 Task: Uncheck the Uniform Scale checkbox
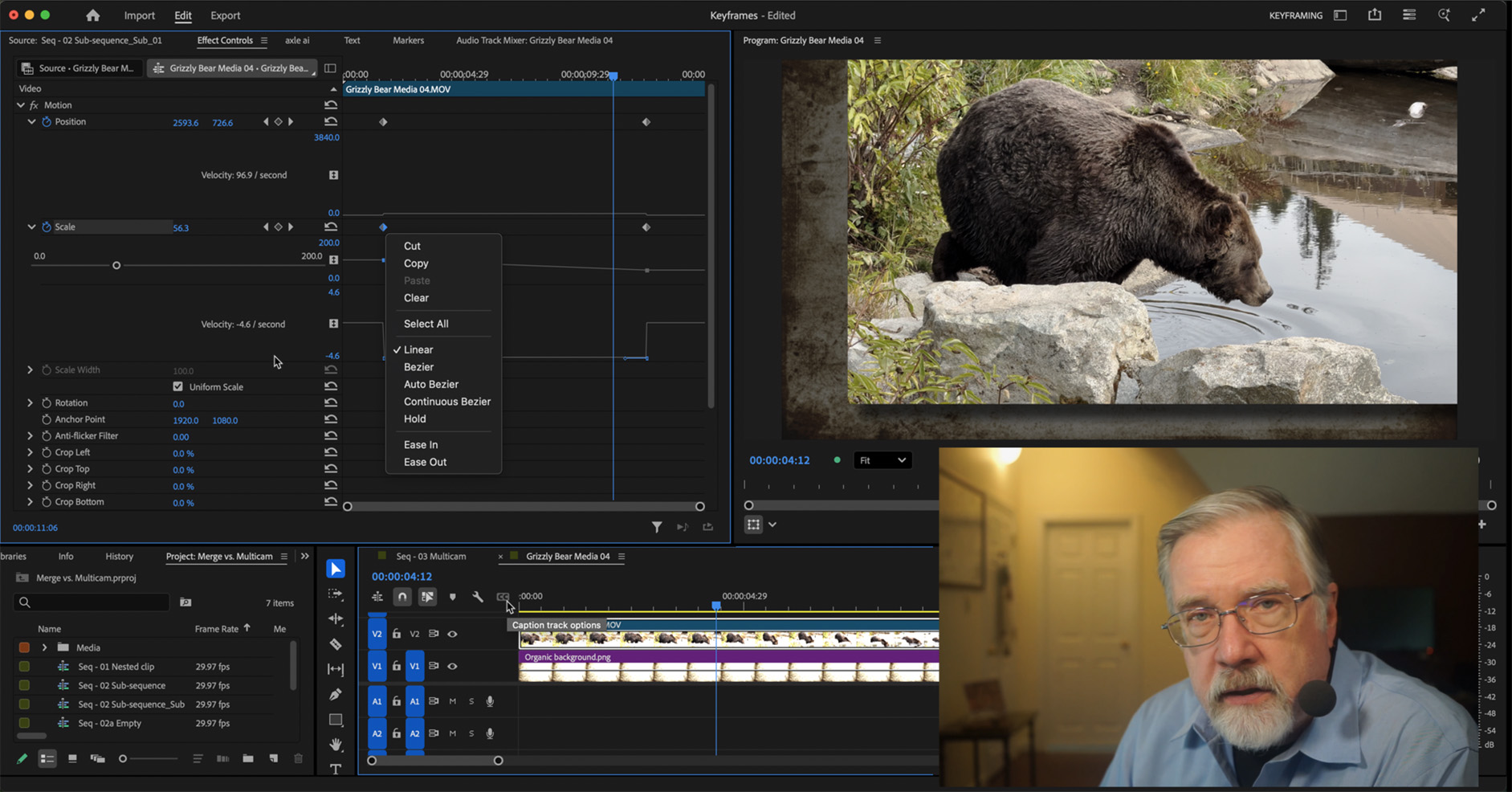[x=178, y=386]
